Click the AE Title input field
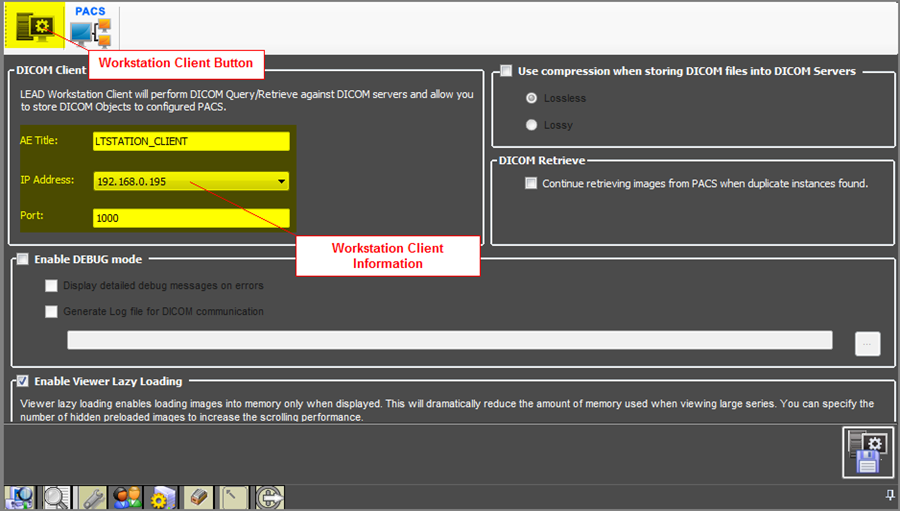 pos(190,141)
